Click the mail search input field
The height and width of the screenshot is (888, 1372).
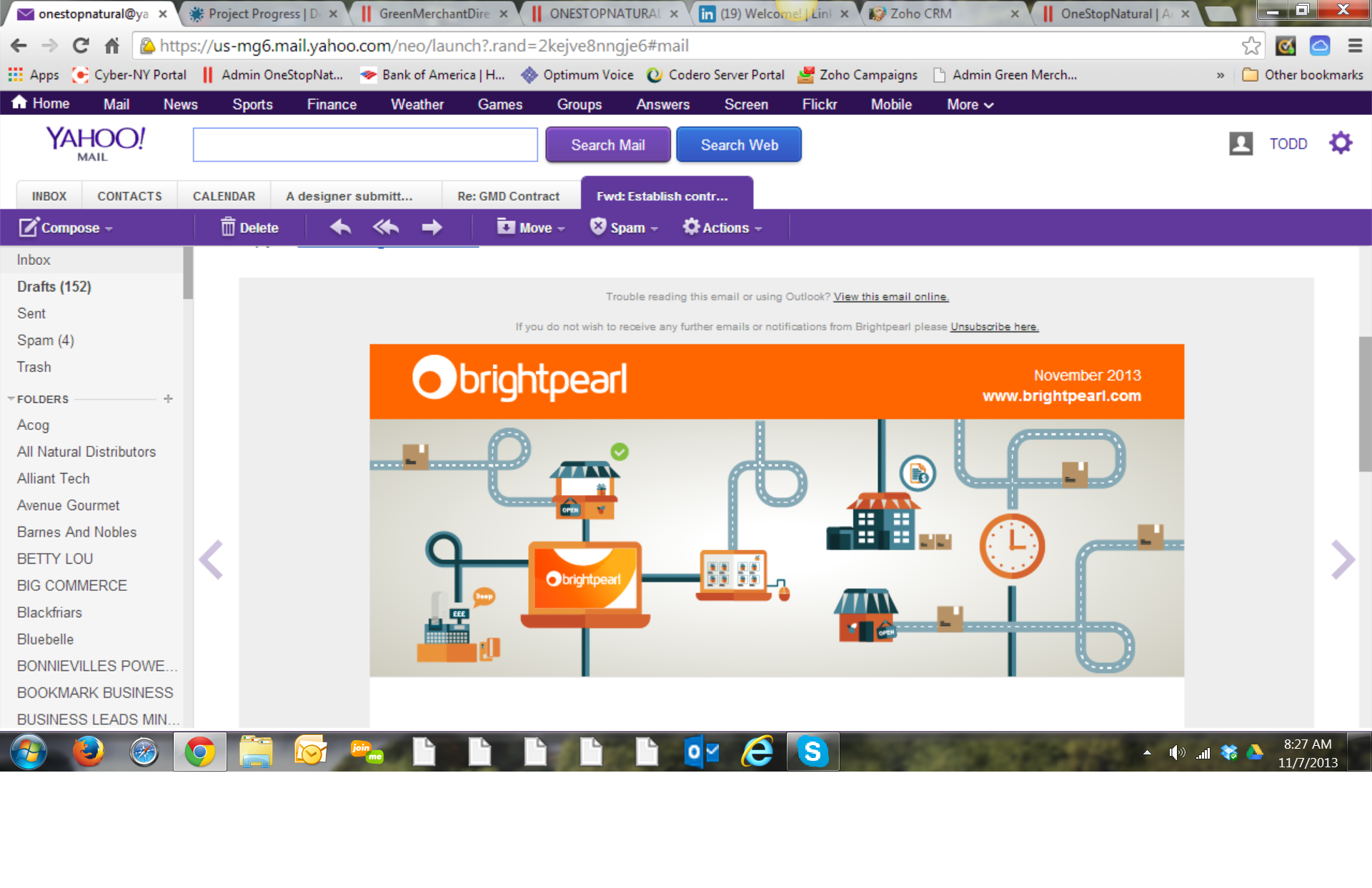point(365,145)
